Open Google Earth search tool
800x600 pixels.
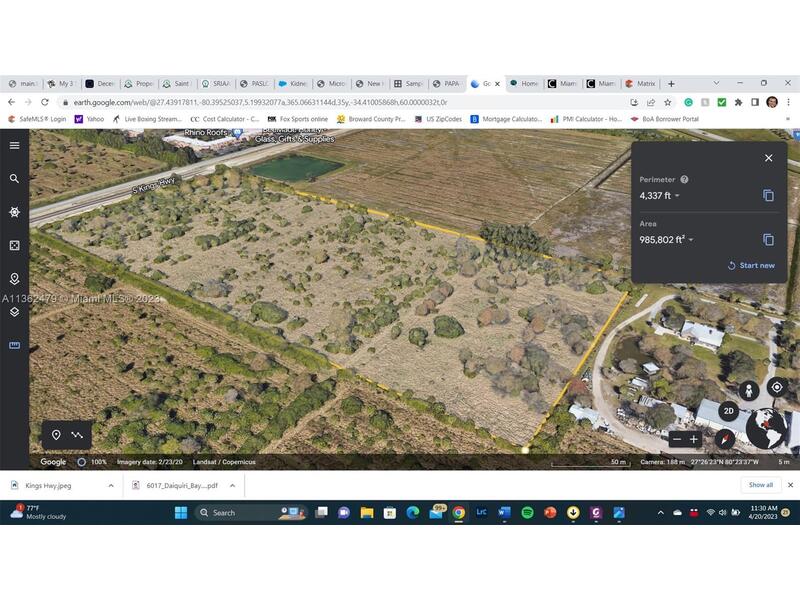[x=14, y=179]
